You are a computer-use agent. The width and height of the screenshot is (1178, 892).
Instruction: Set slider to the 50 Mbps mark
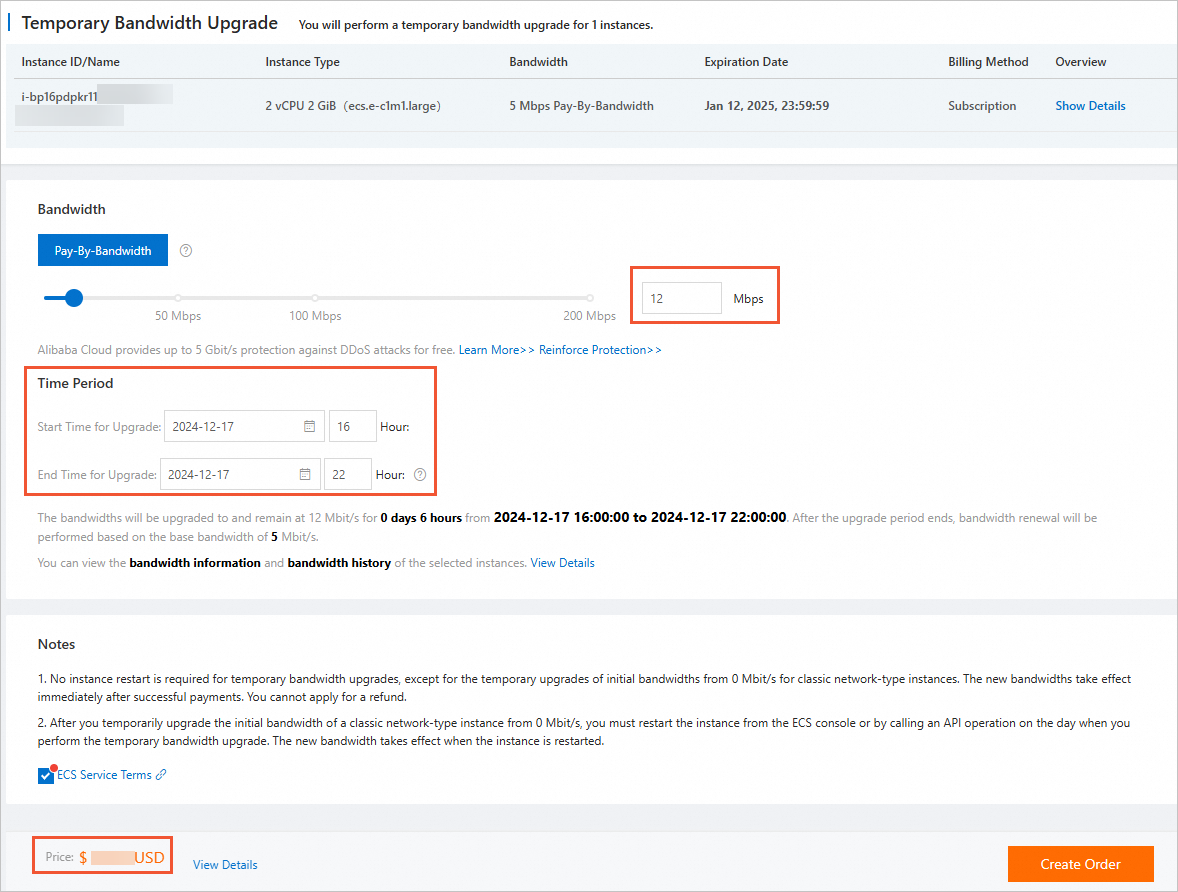pyautogui.click(x=178, y=298)
